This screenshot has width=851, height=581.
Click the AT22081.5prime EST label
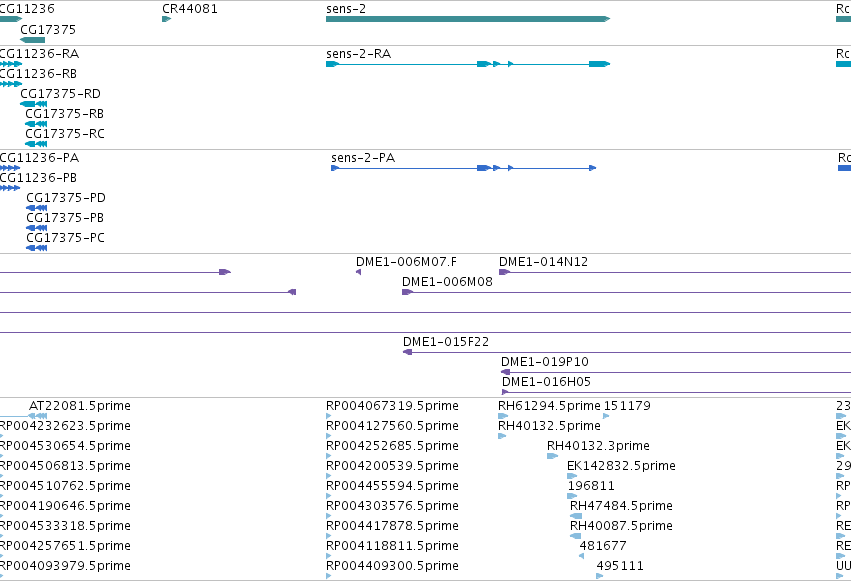click(80, 406)
